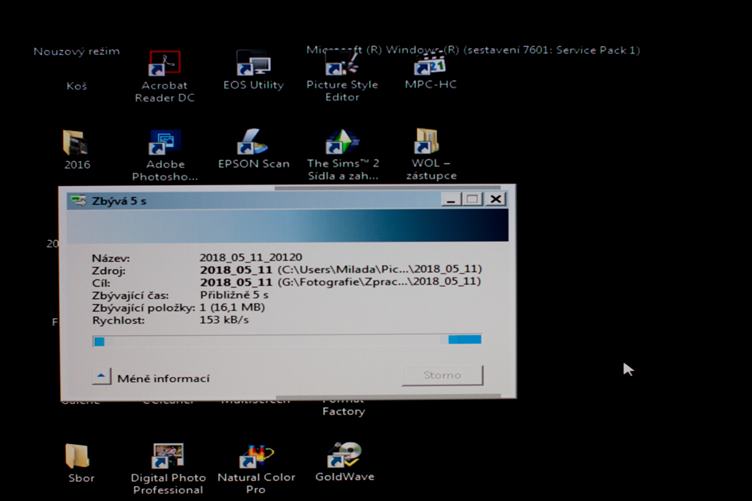Open the Sbor folder
This screenshot has width=752, height=501.
tap(80, 463)
